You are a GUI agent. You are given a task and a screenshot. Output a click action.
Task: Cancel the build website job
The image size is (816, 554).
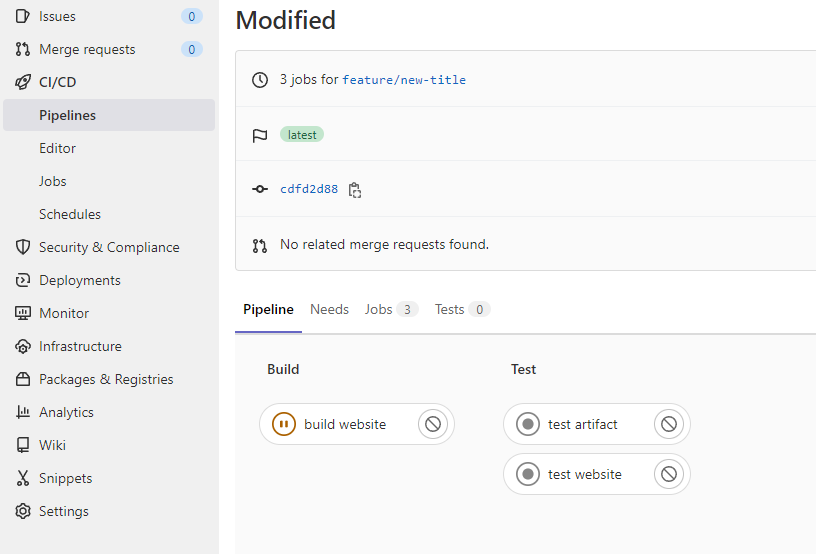click(x=432, y=424)
